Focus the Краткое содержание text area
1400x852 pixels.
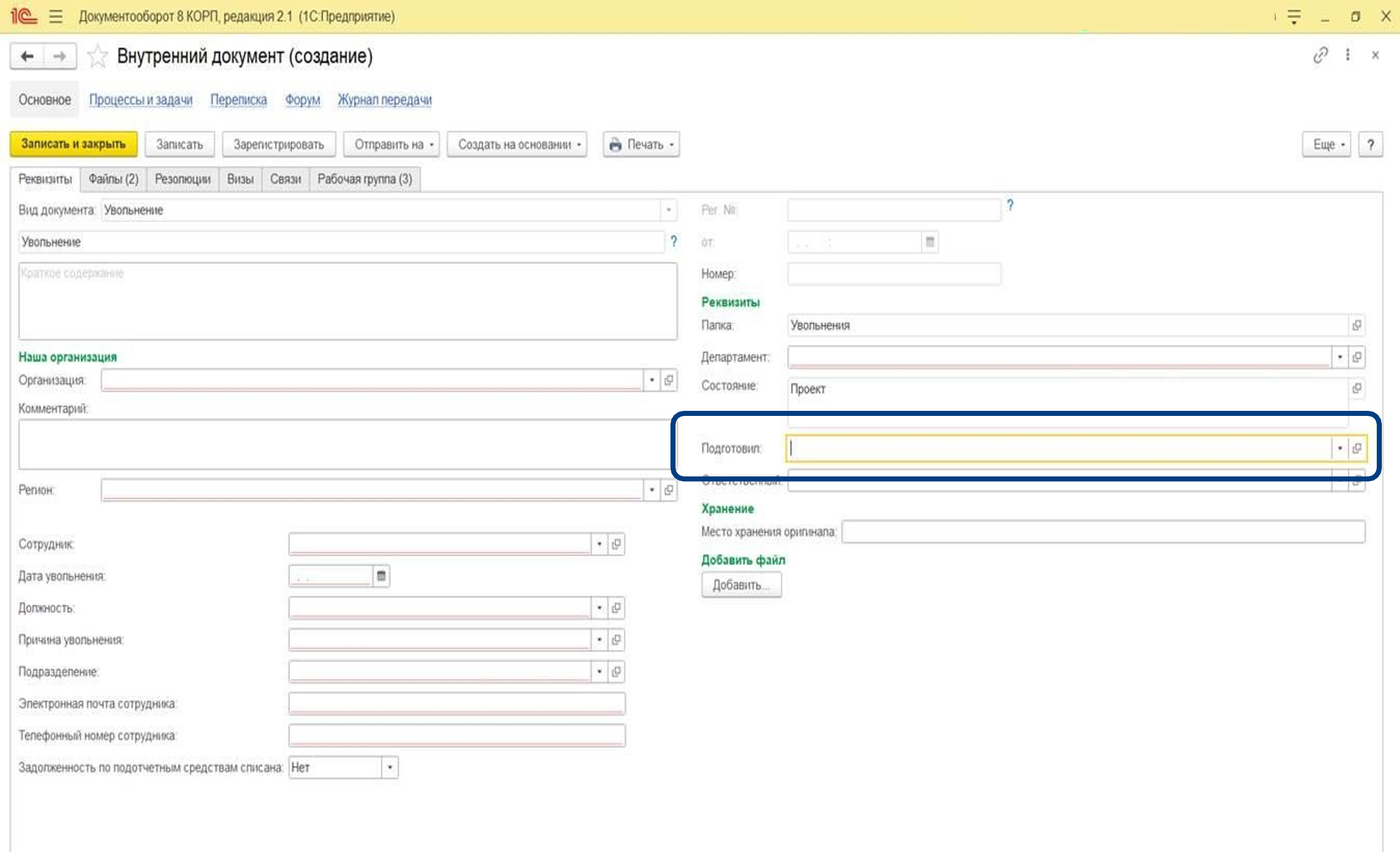click(x=348, y=301)
